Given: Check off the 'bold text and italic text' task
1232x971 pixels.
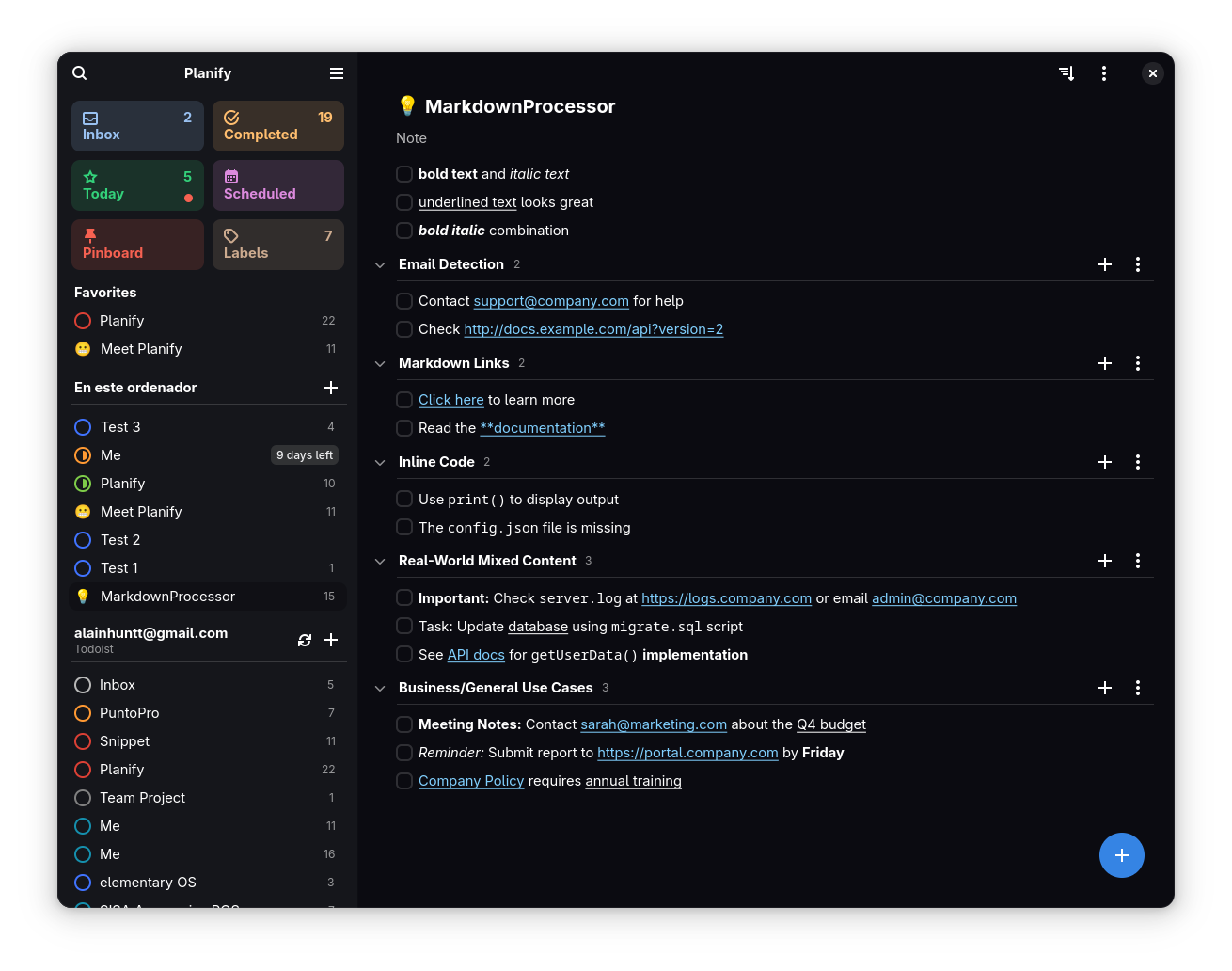Looking at the screenshot, I should (x=404, y=174).
